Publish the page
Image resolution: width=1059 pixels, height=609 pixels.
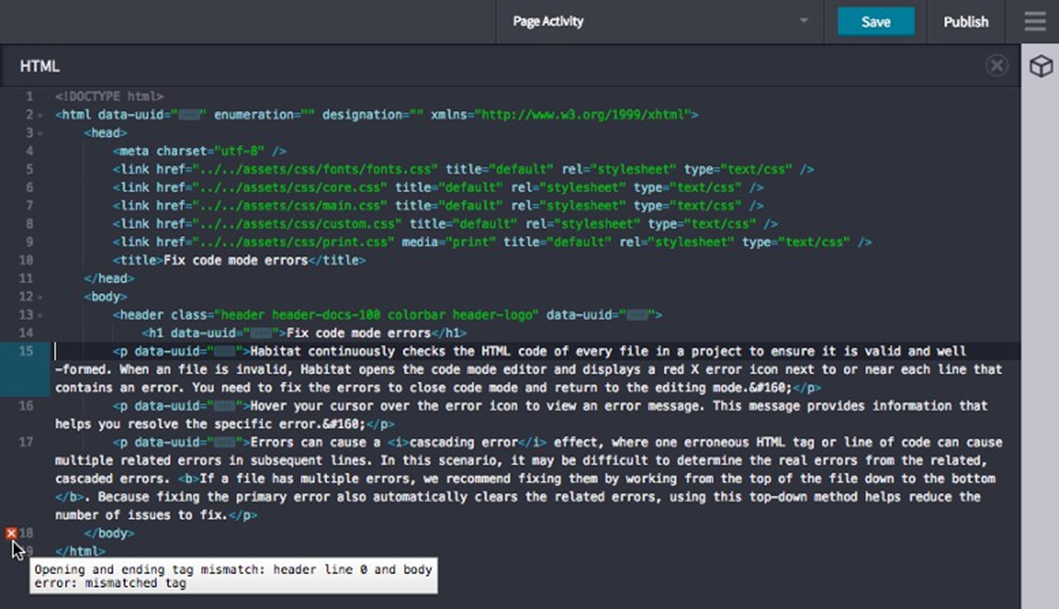964,21
